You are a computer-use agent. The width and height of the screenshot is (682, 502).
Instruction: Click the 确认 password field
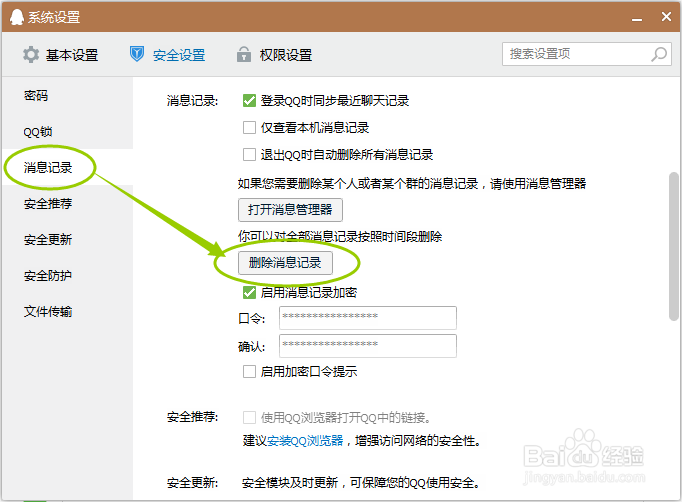coord(368,346)
